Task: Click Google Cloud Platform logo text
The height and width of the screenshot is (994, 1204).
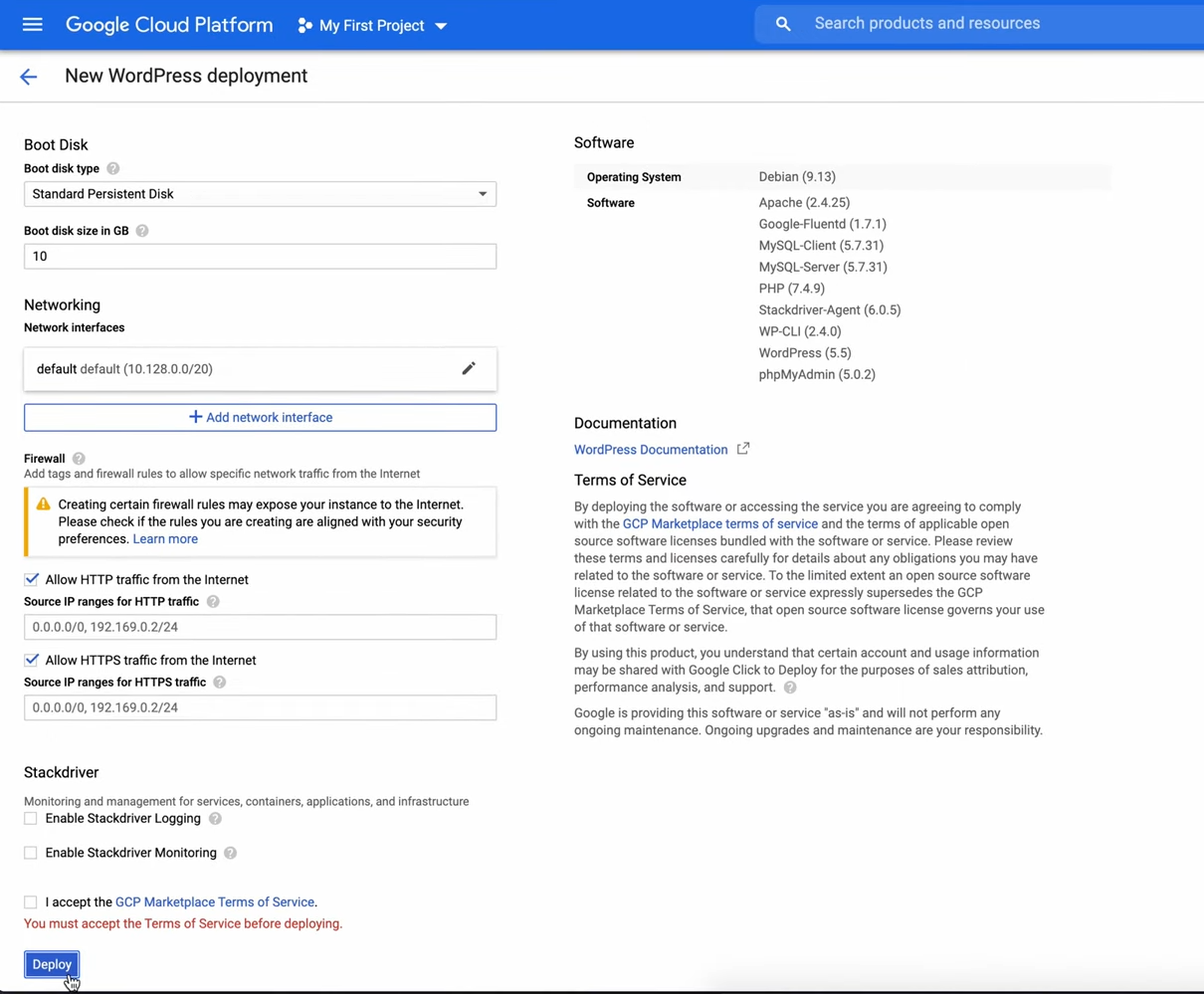Action: (x=169, y=26)
